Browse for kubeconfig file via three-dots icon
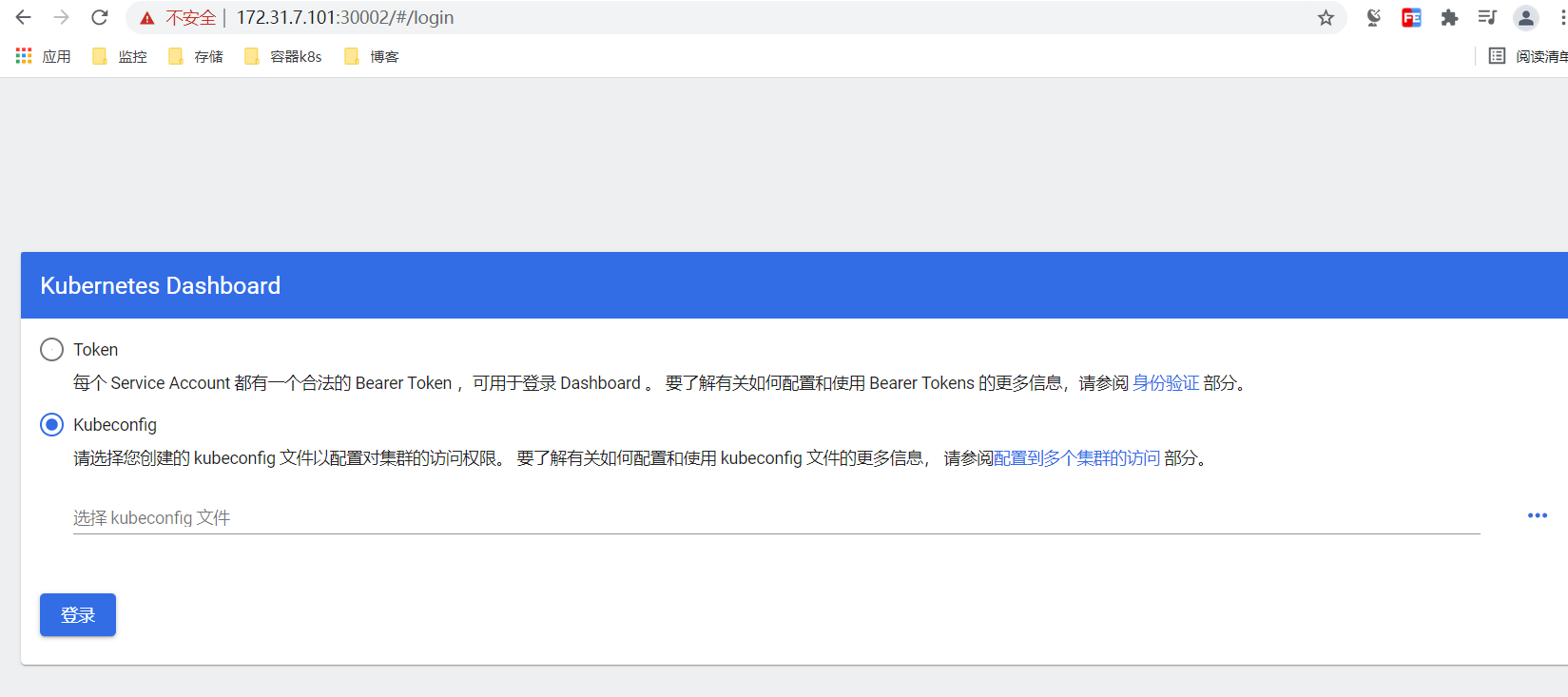The width and height of the screenshot is (1568, 697). (x=1538, y=515)
